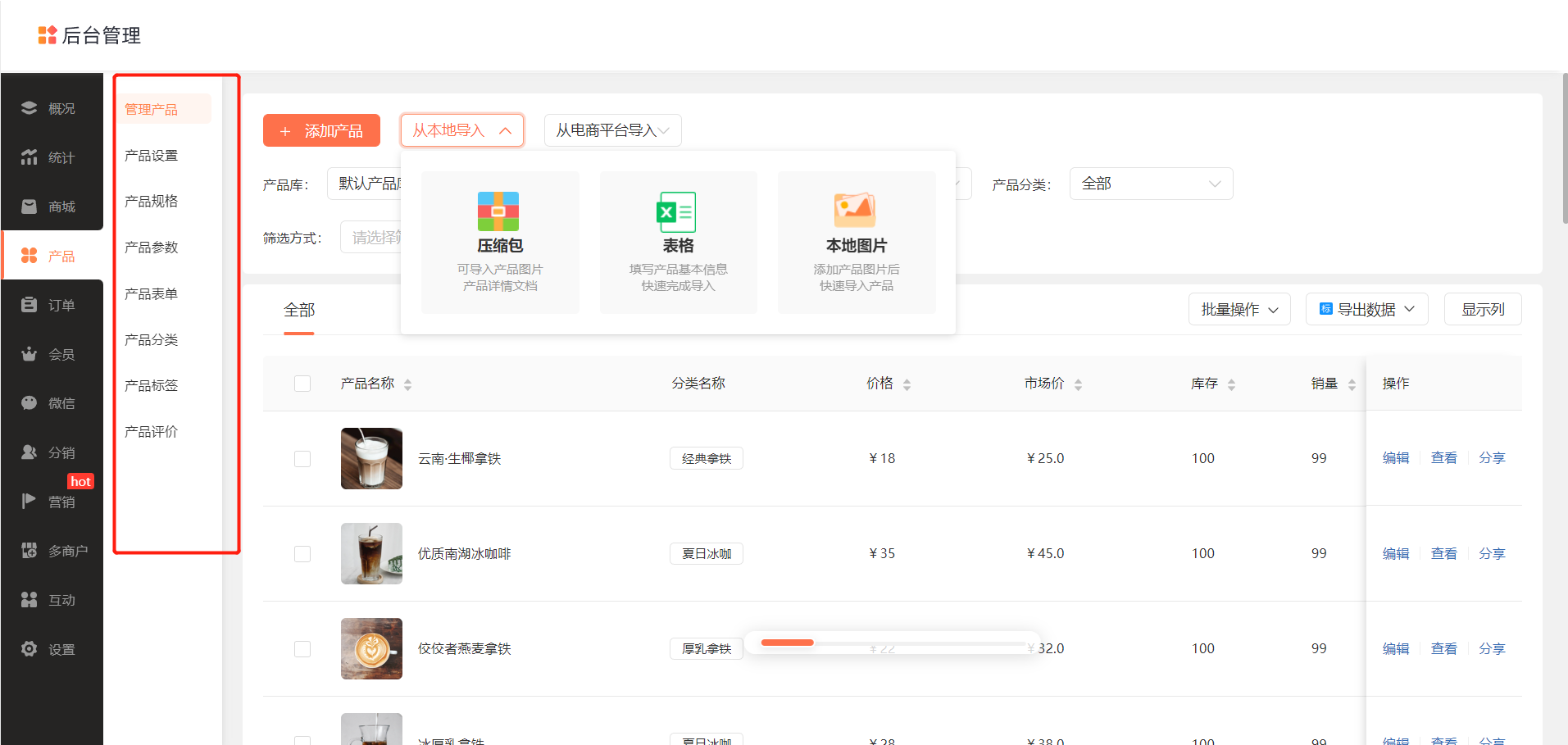Open the 设置 settings gear icon
The height and width of the screenshot is (745, 1568).
coord(29,649)
